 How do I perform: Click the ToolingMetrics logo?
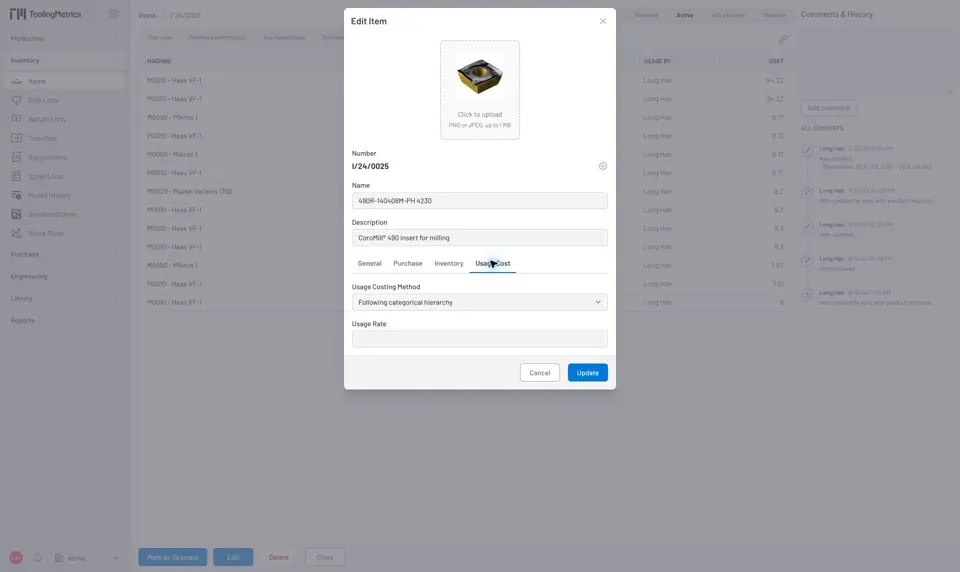[x=45, y=14]
